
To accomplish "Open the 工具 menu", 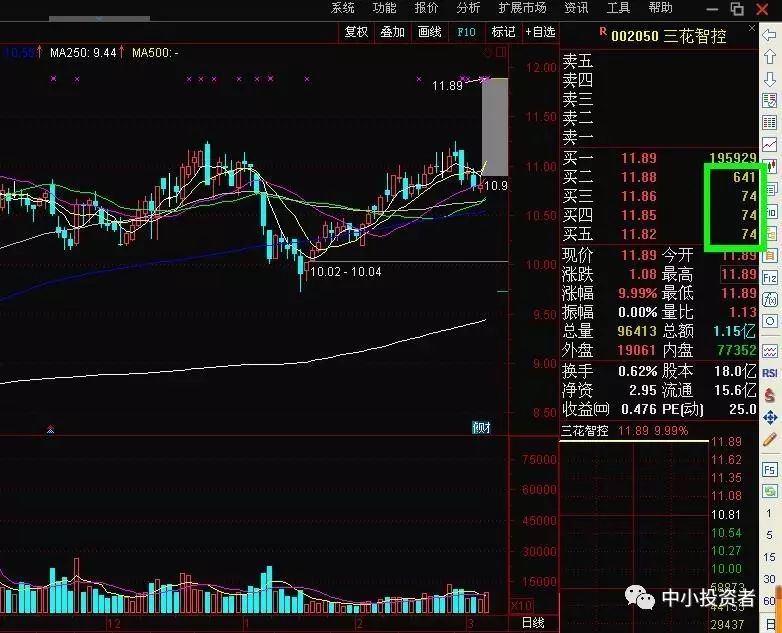I will [x=618, y=8].
